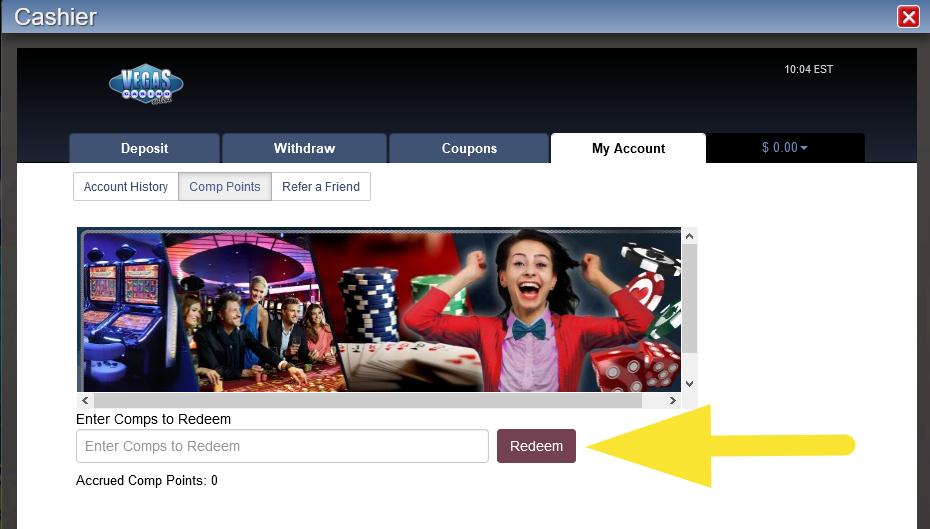Screen dimensions: 930x529
Task: Expand the $ 0.00 balance dropdown
Action: click(785, 148)
